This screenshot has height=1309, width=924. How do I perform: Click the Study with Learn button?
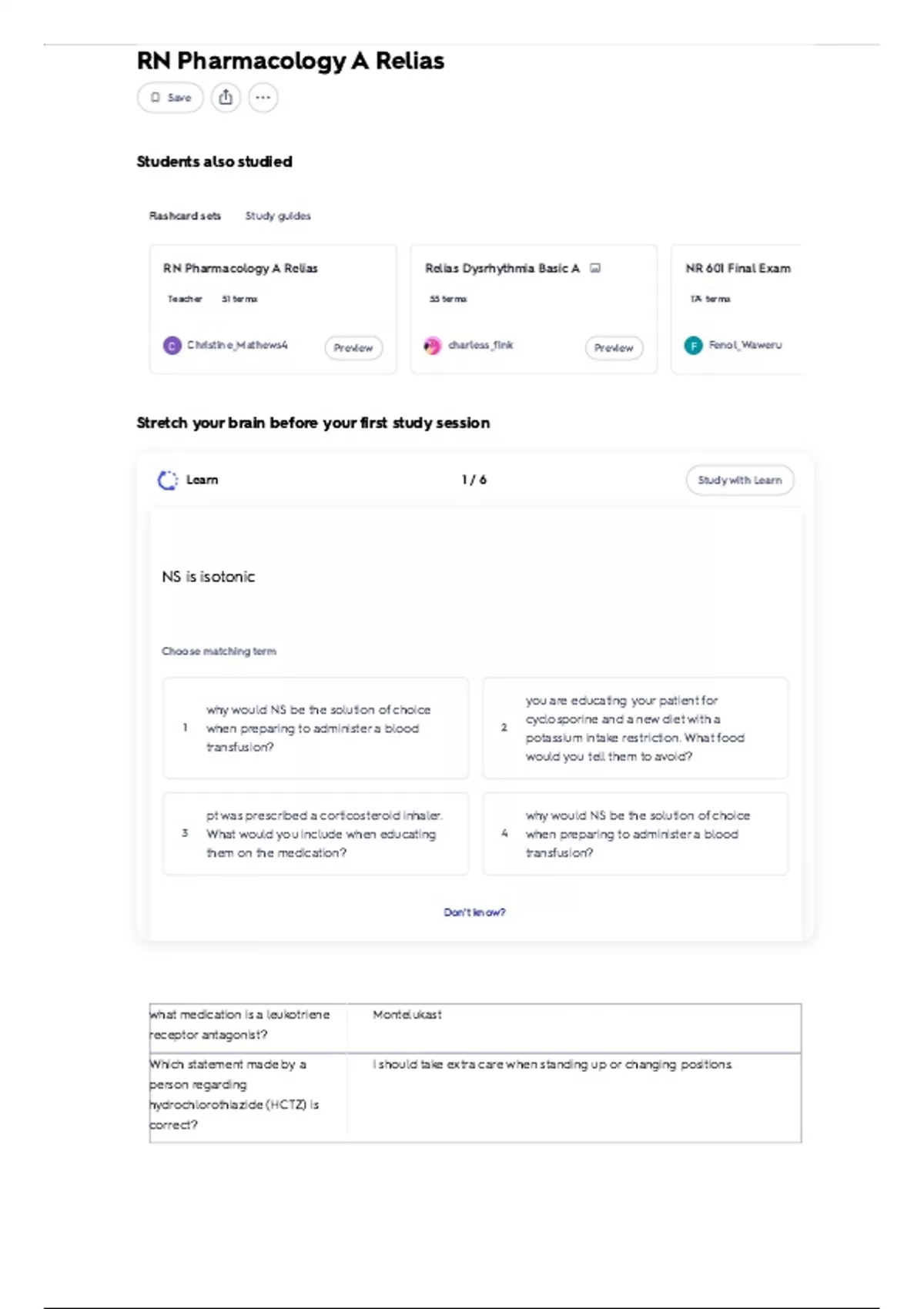(x=740, y=480)
